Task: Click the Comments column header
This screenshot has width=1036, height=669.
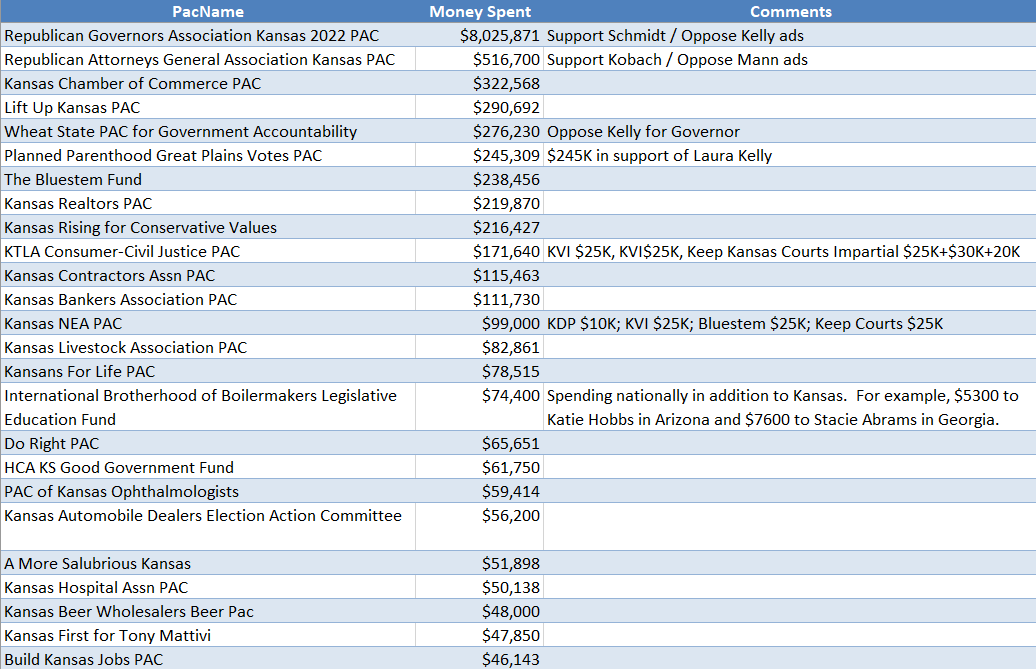Action: point(790,11)
